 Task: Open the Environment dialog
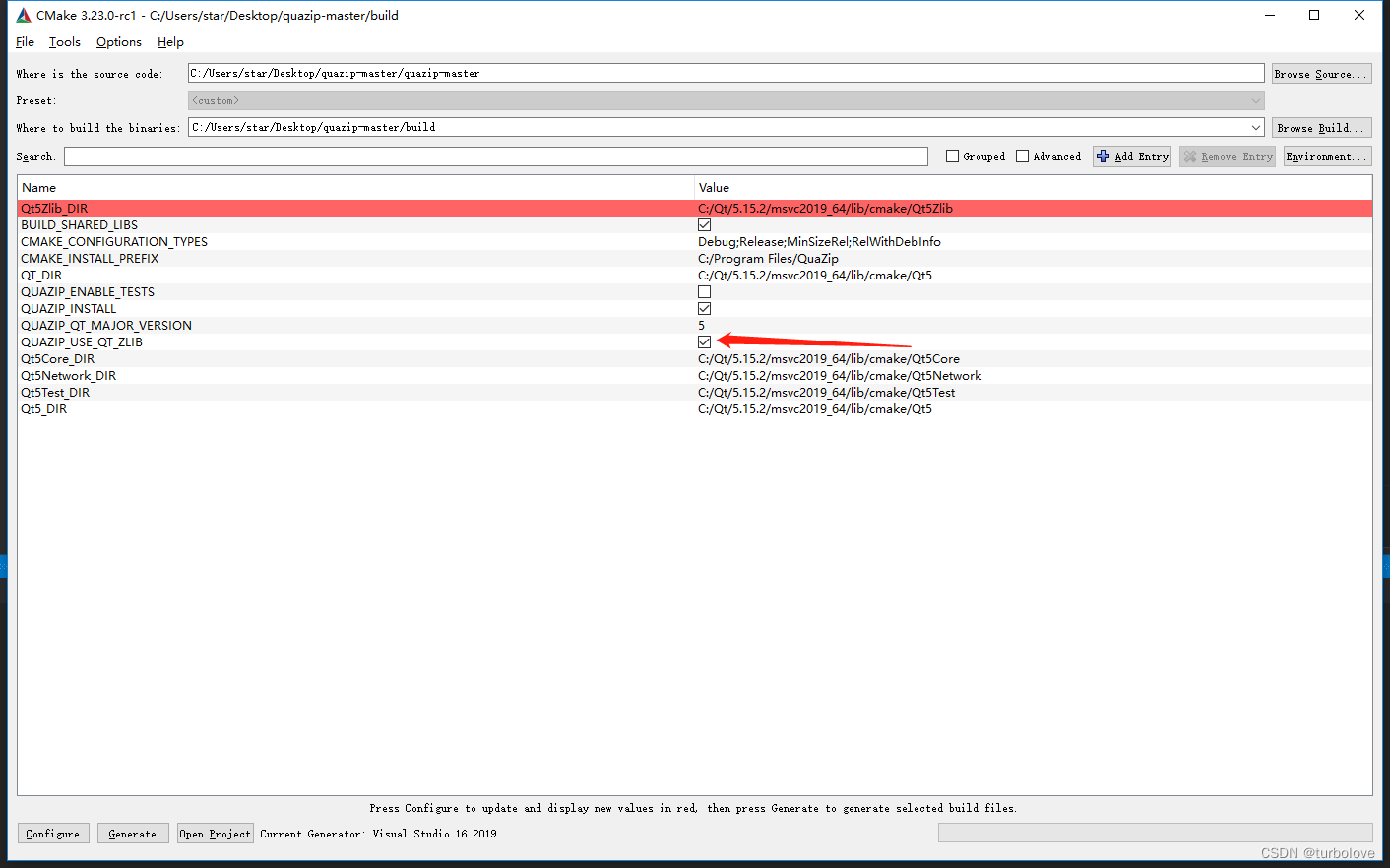pyautogui.click(x=1327, y=156)
